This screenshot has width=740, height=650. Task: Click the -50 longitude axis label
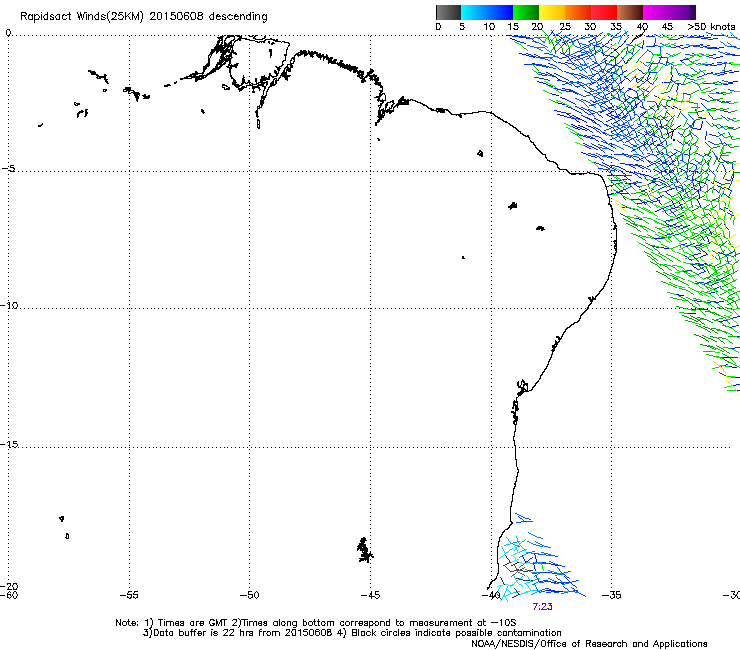point(249,595)
